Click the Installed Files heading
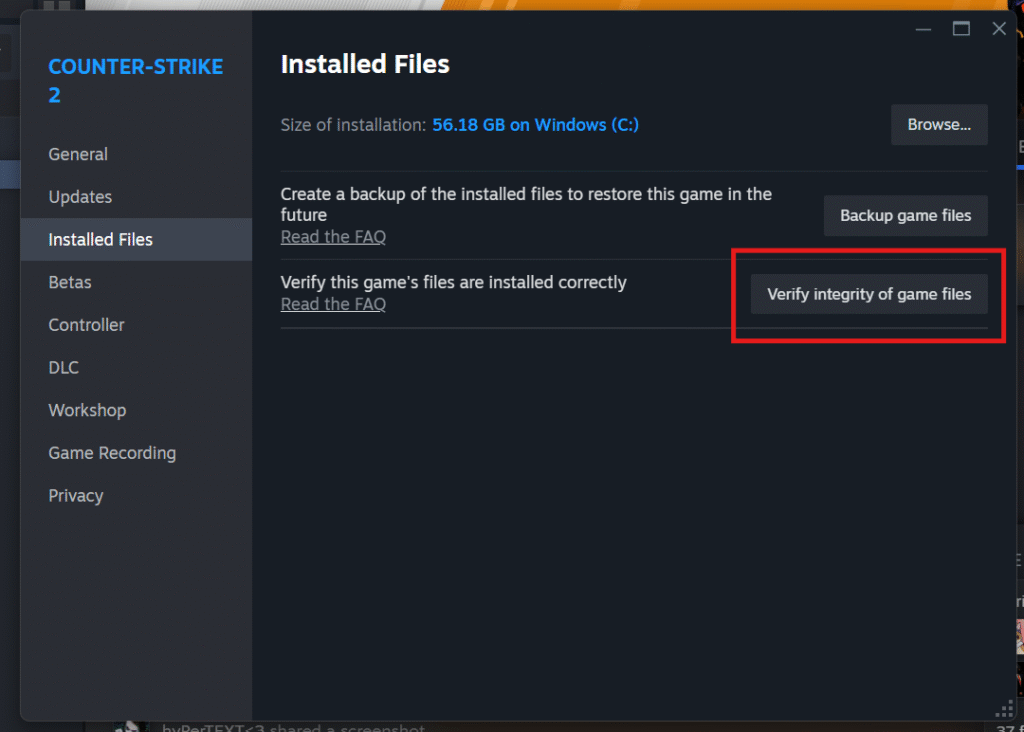The image size is (1024, 732). pos(365,65)
